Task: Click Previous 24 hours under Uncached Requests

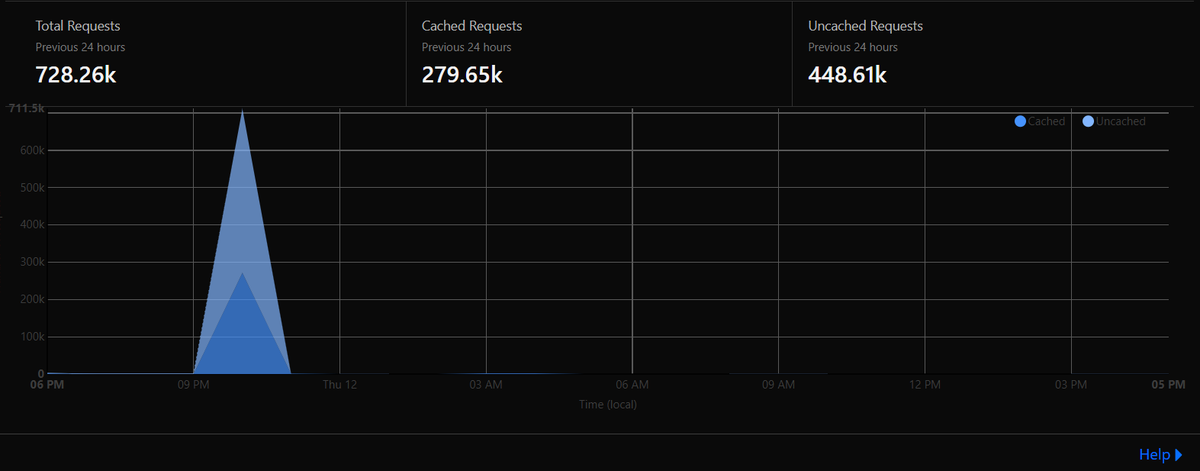Action: pos(852,47)
